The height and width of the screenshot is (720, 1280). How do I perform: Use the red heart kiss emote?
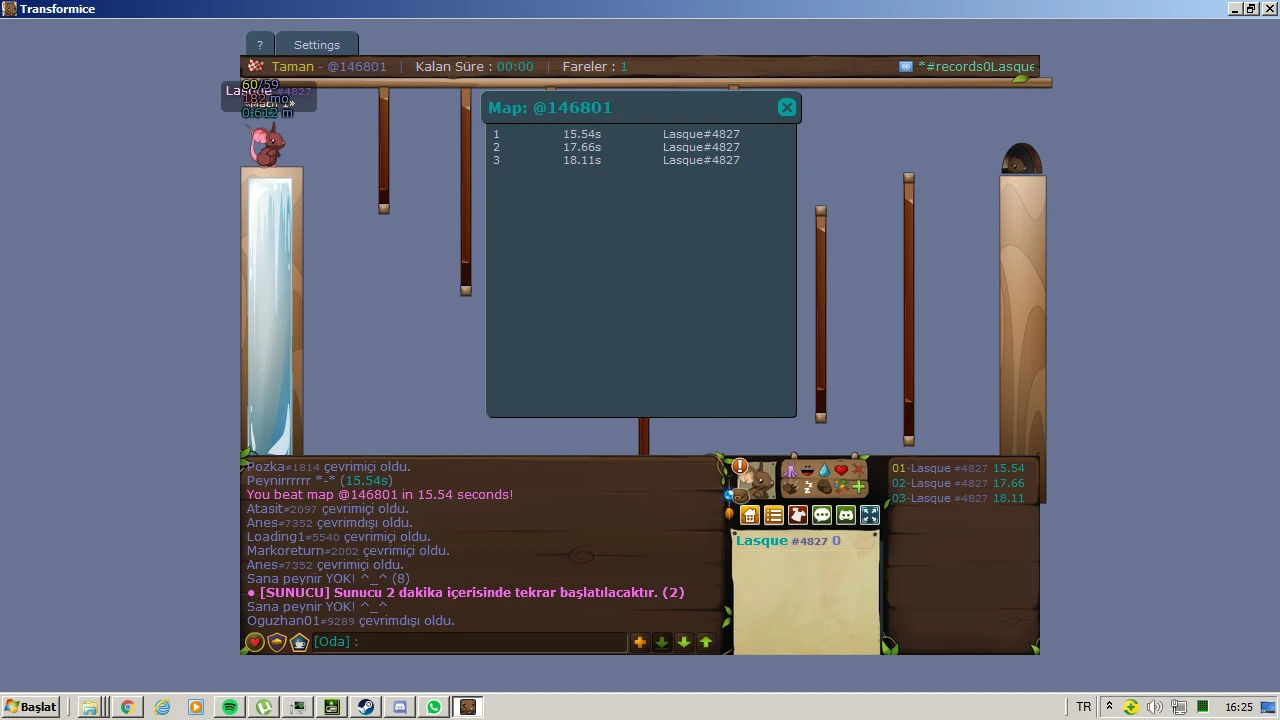841,470
